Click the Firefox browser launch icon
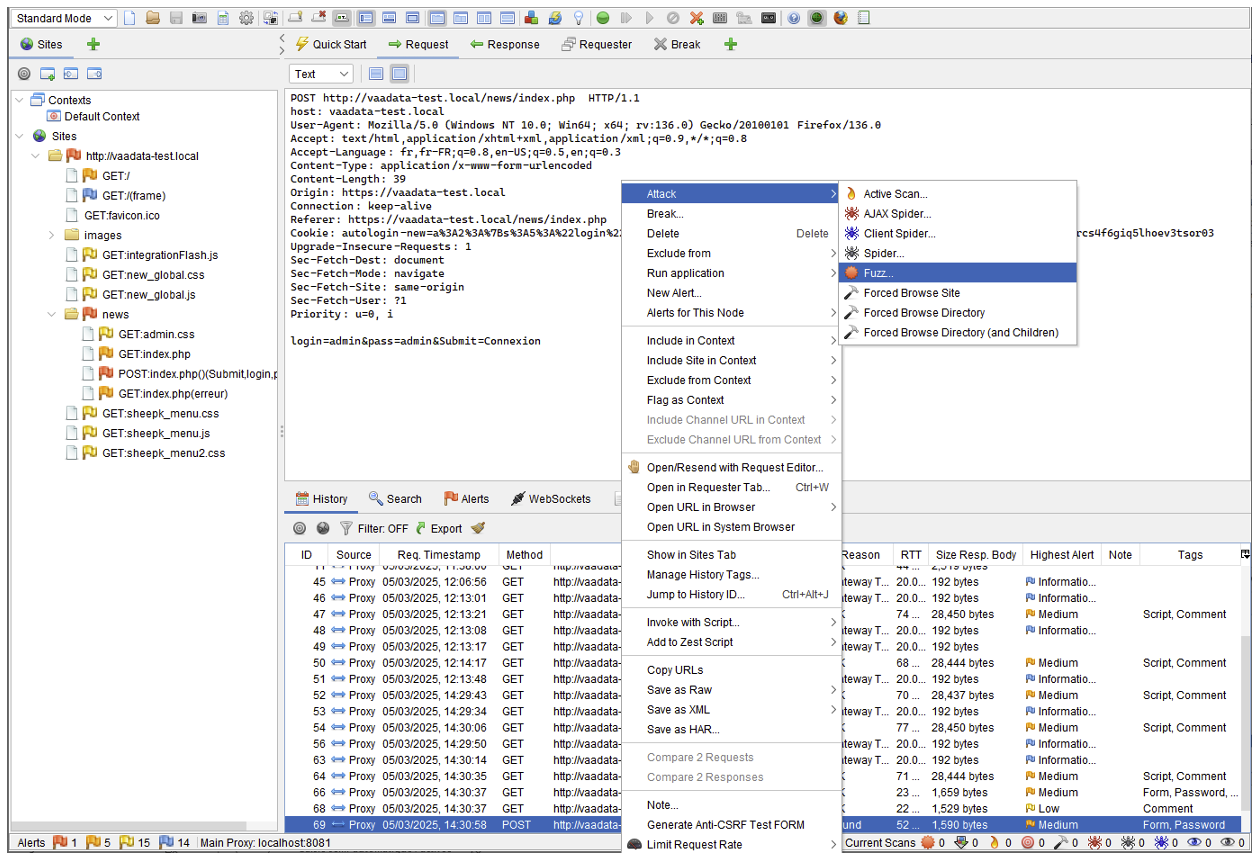 click(840, 18)
